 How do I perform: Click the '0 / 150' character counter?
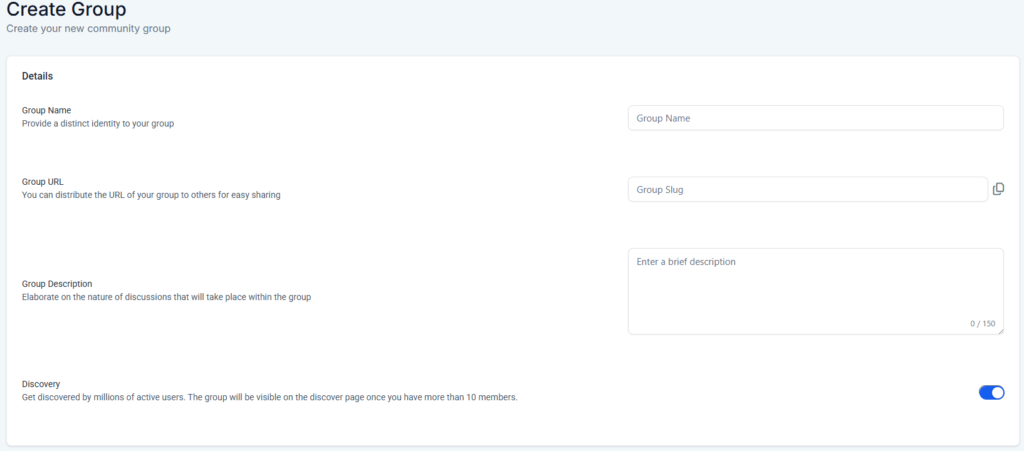(982, 324)
